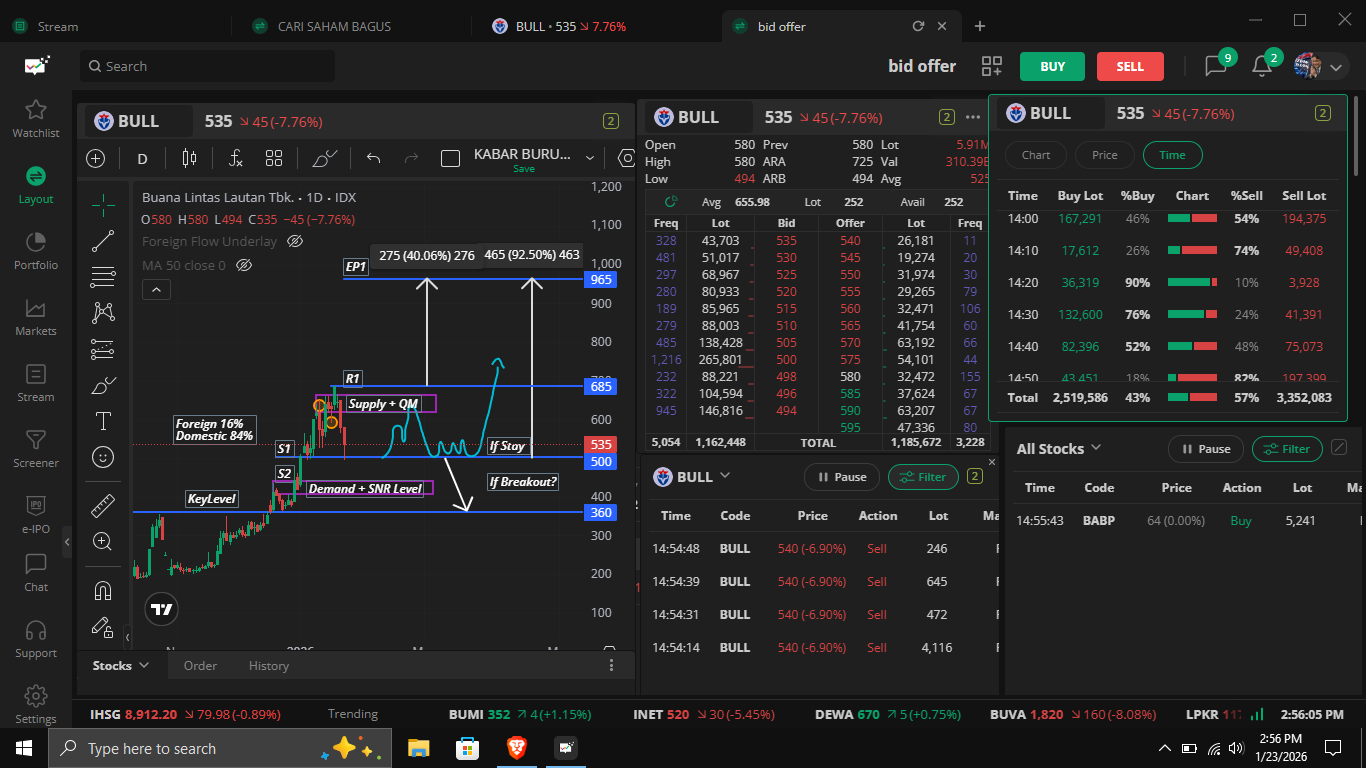Open the chart indicators fx icon
Screen dimensions: 1366x768
235,158
